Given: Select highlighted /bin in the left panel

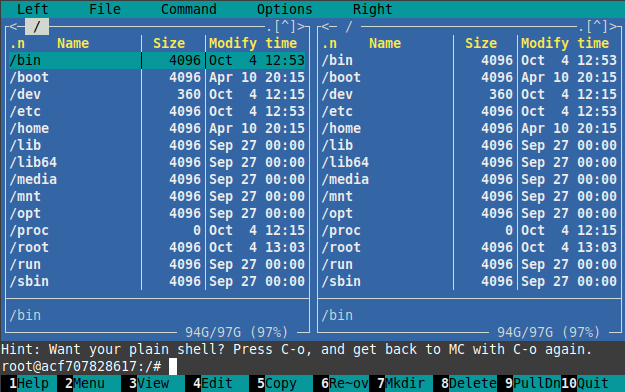Looking at the screenshot, I should [157, 60].
